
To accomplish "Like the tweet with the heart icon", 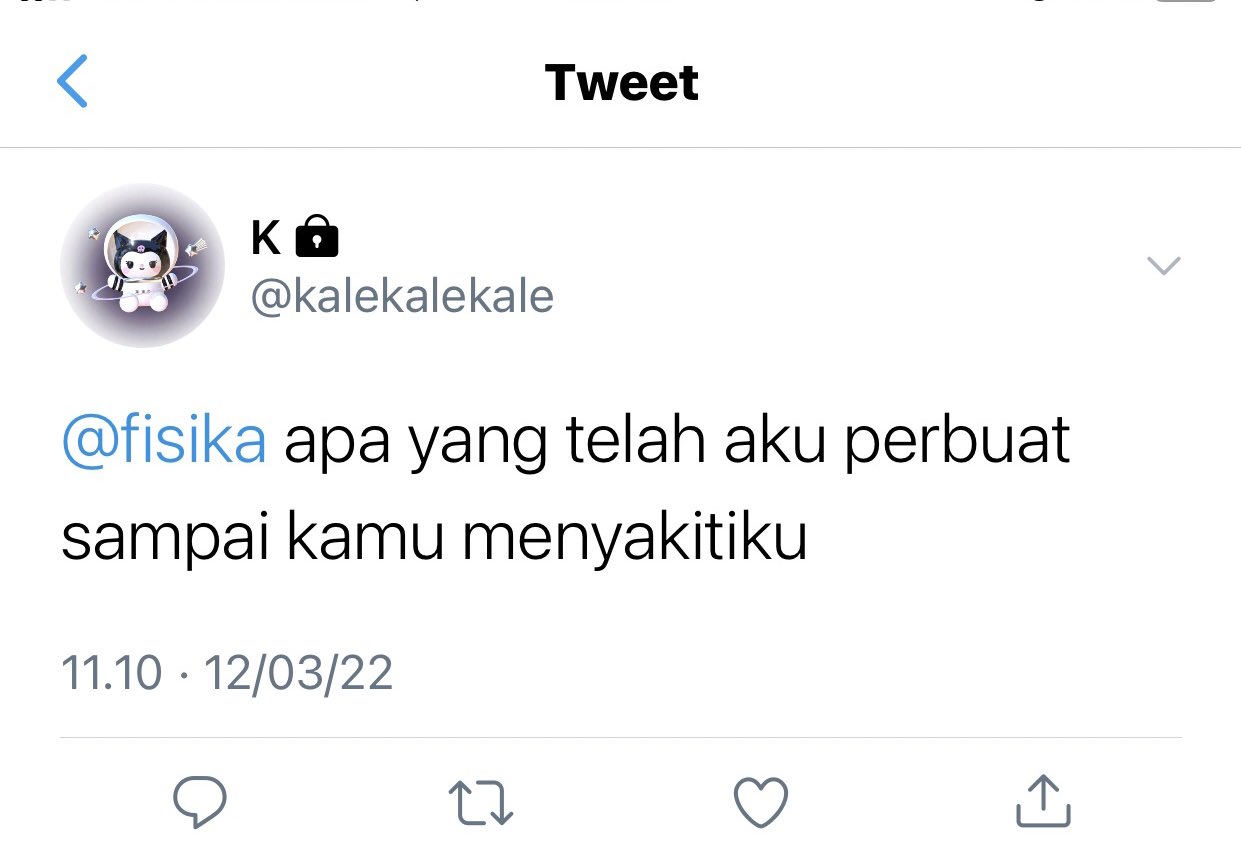I will point(761,802).
